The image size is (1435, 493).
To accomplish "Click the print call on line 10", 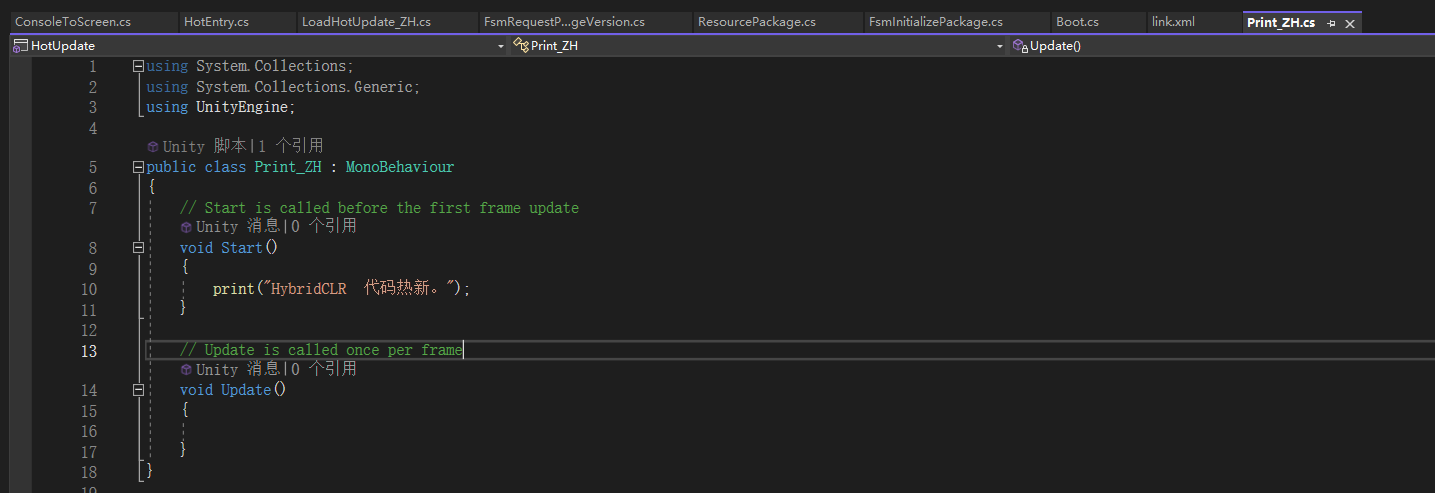I will [x=233, y=289].
